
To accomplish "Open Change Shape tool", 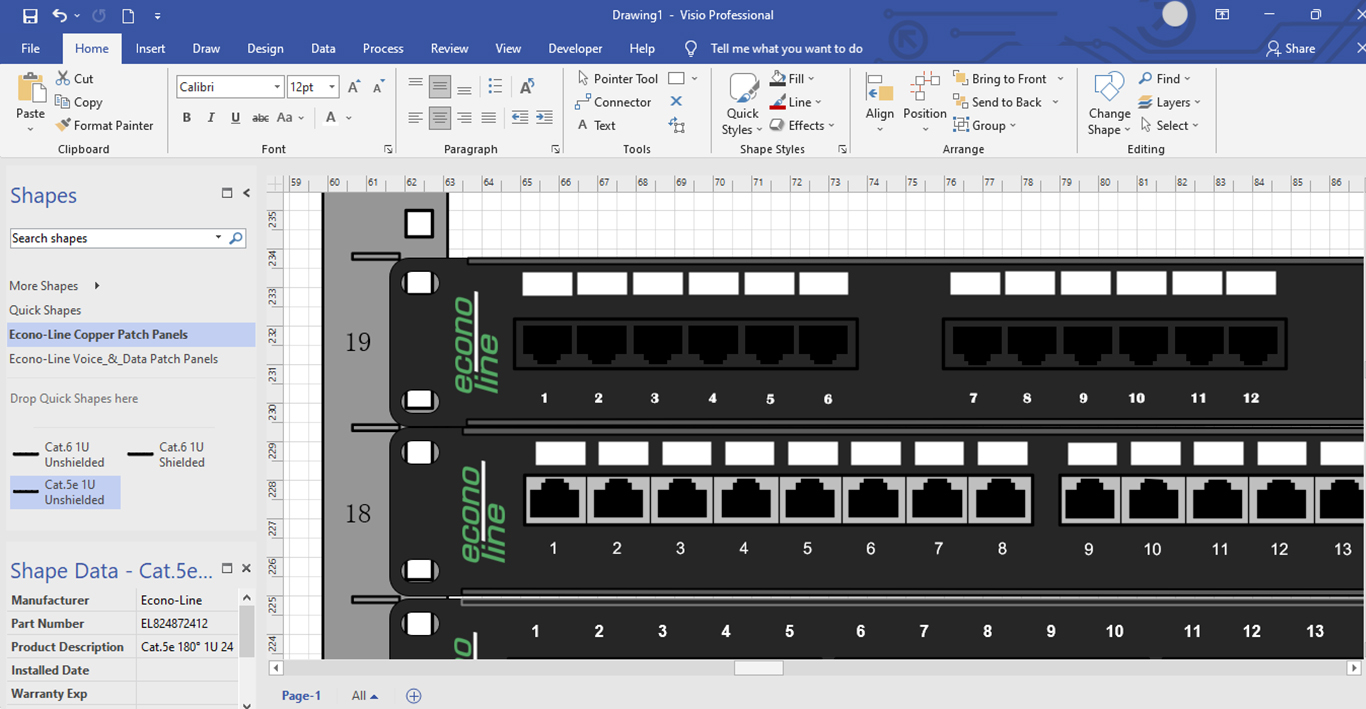I will click(x=1109, y=104).
